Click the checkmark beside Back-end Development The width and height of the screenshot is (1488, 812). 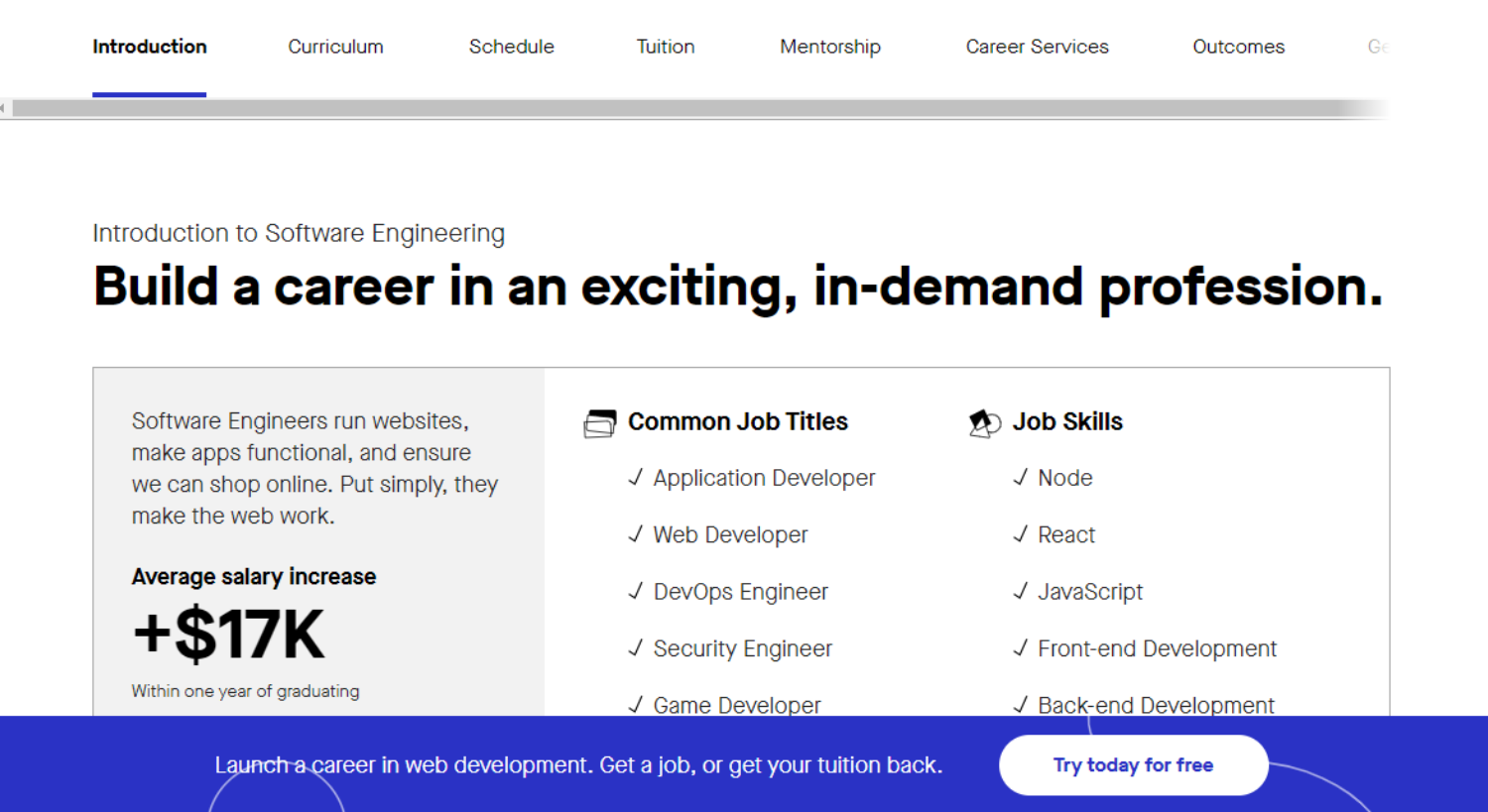pyautogui.click(x=1022, y=704)
